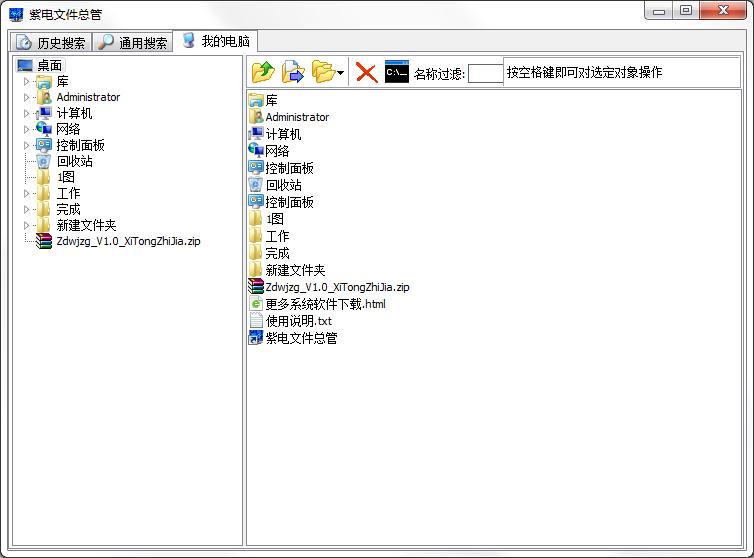Select 工作 label in tree
This screenshot has height=558, width=754.
(68, 193)
